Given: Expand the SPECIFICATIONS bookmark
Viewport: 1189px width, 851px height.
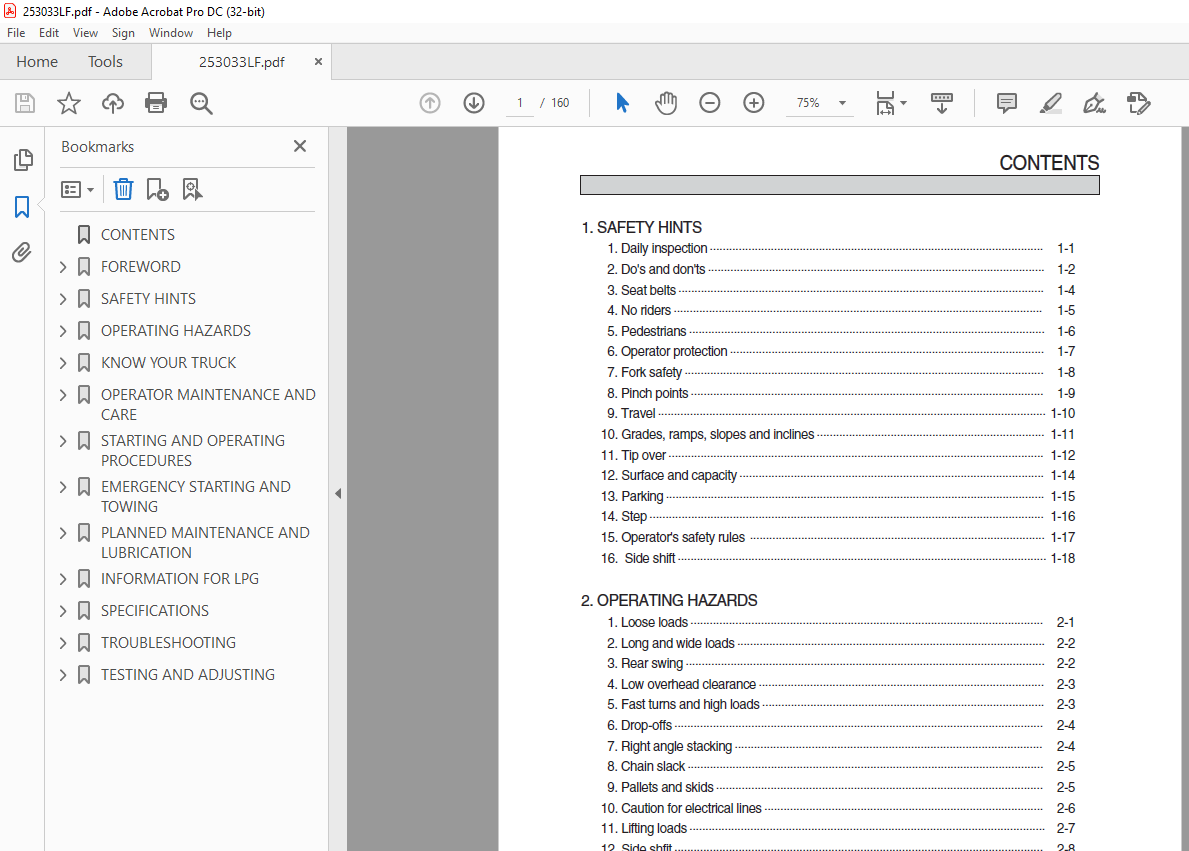Looking at the screenshot, I should [63, 611].
